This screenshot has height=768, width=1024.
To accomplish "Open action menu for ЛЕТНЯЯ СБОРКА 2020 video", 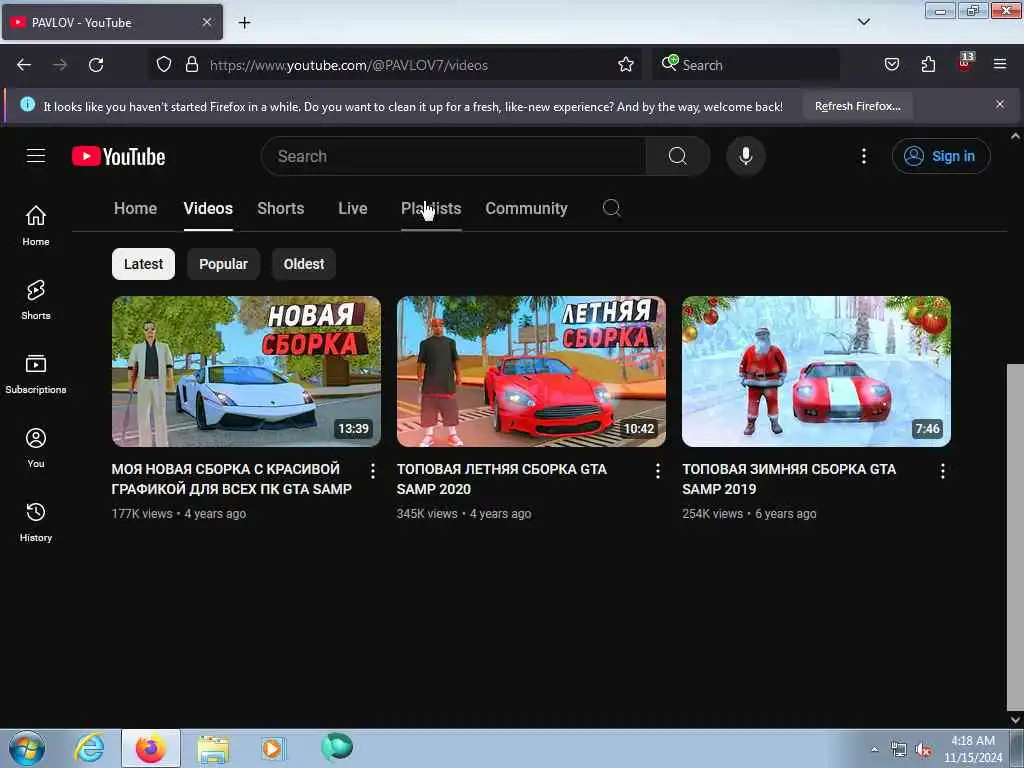I will [658, 471].
